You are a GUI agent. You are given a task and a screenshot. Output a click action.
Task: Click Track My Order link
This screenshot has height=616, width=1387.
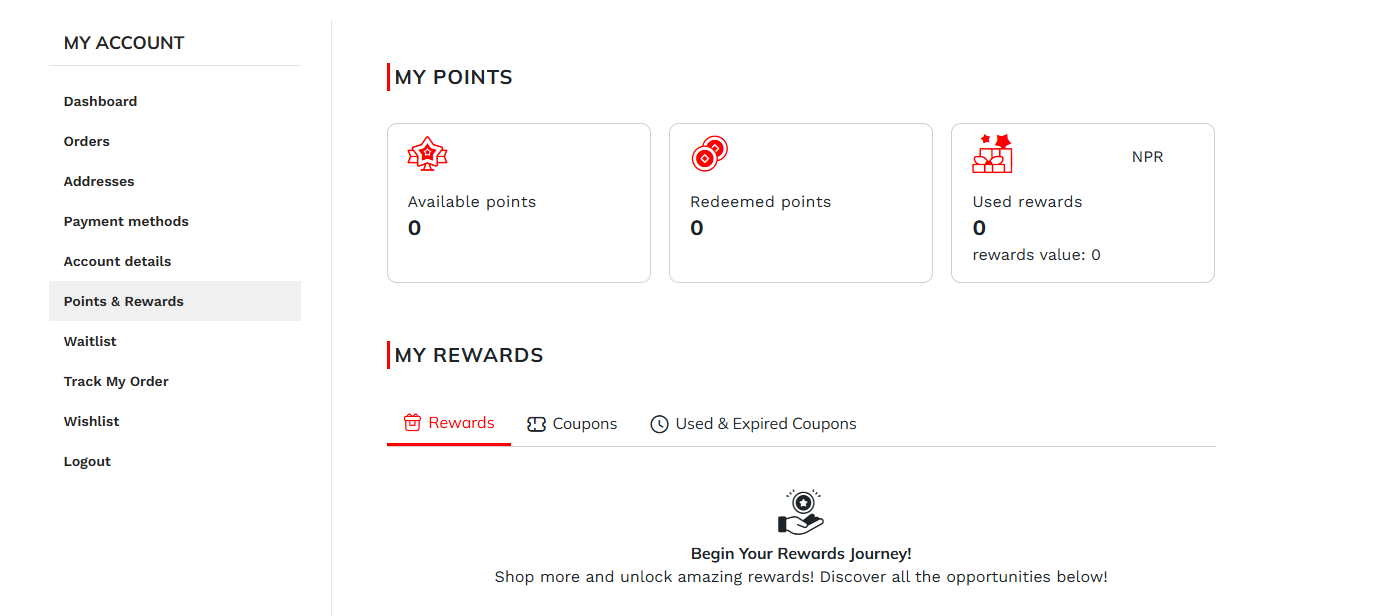pos(116,381)
